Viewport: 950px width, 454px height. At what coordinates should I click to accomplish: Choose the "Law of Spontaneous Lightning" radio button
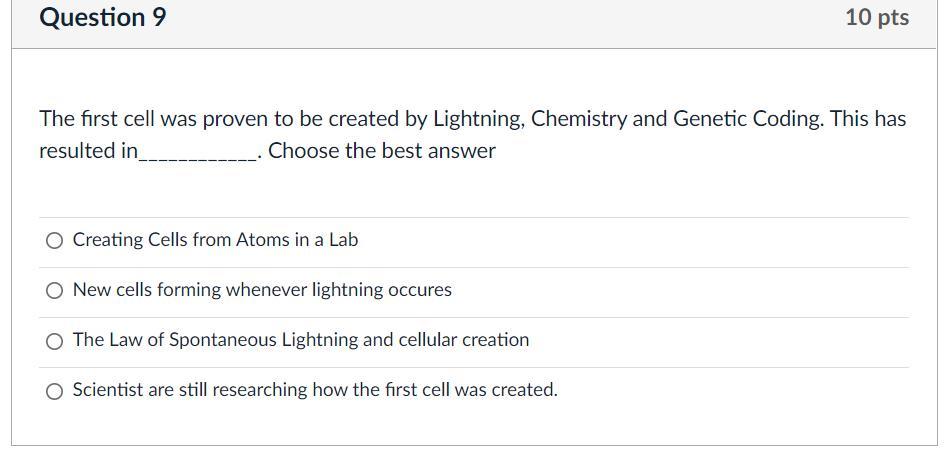click(55, 341)
